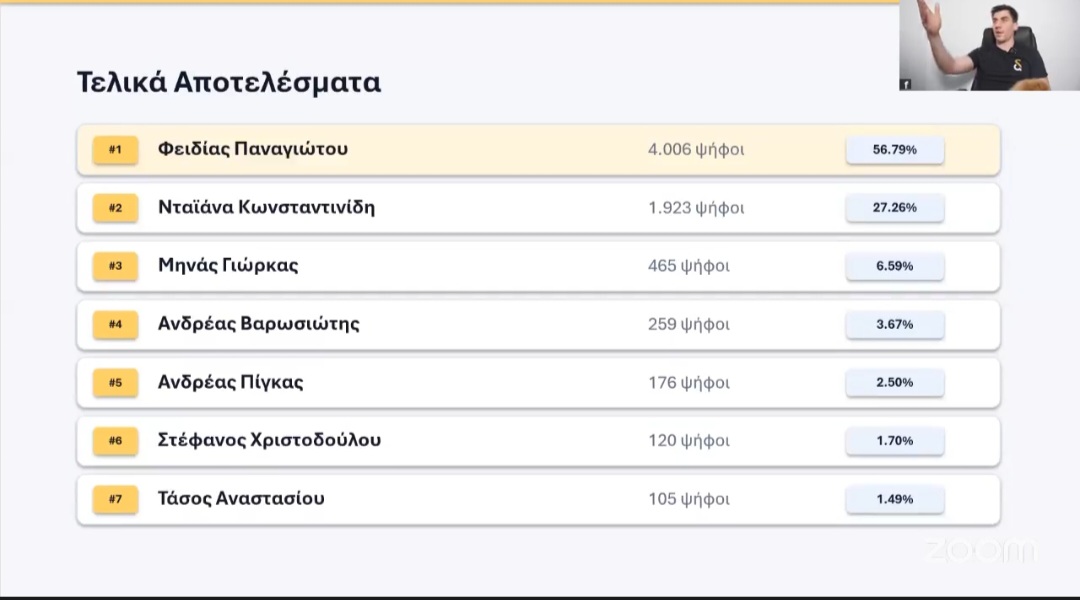Click the #4 rank badge

115,324
